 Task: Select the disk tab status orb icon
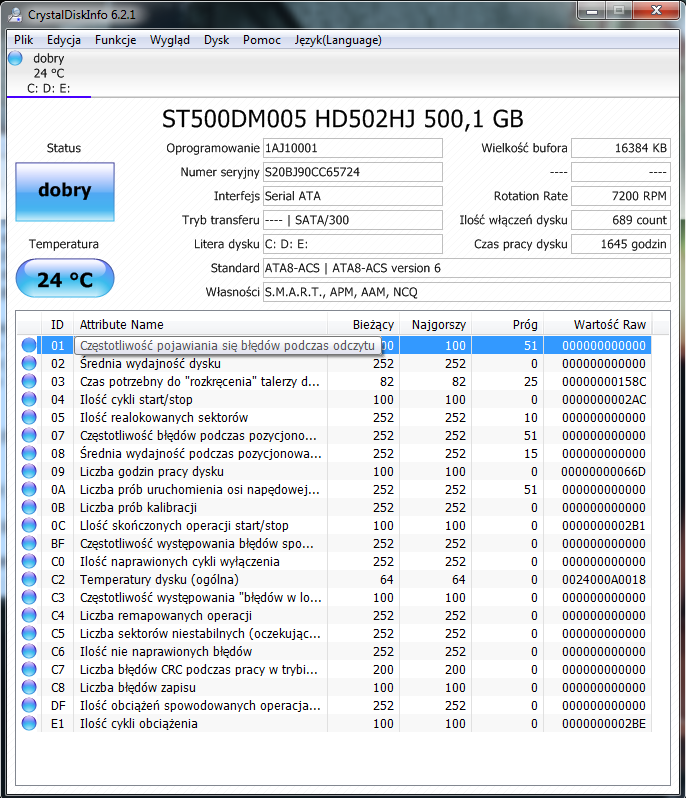click(x=15, y=58)
